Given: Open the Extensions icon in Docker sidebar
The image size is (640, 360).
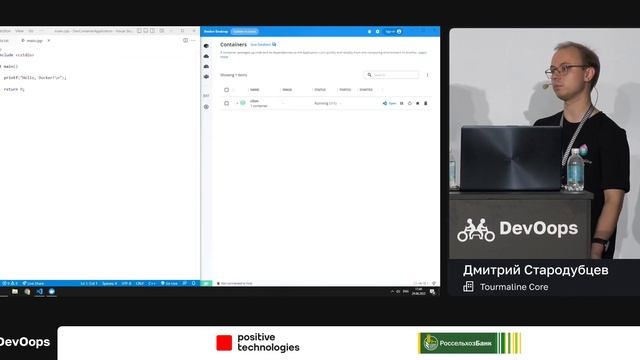Looking at the screenshot, I should pos(206,107).
